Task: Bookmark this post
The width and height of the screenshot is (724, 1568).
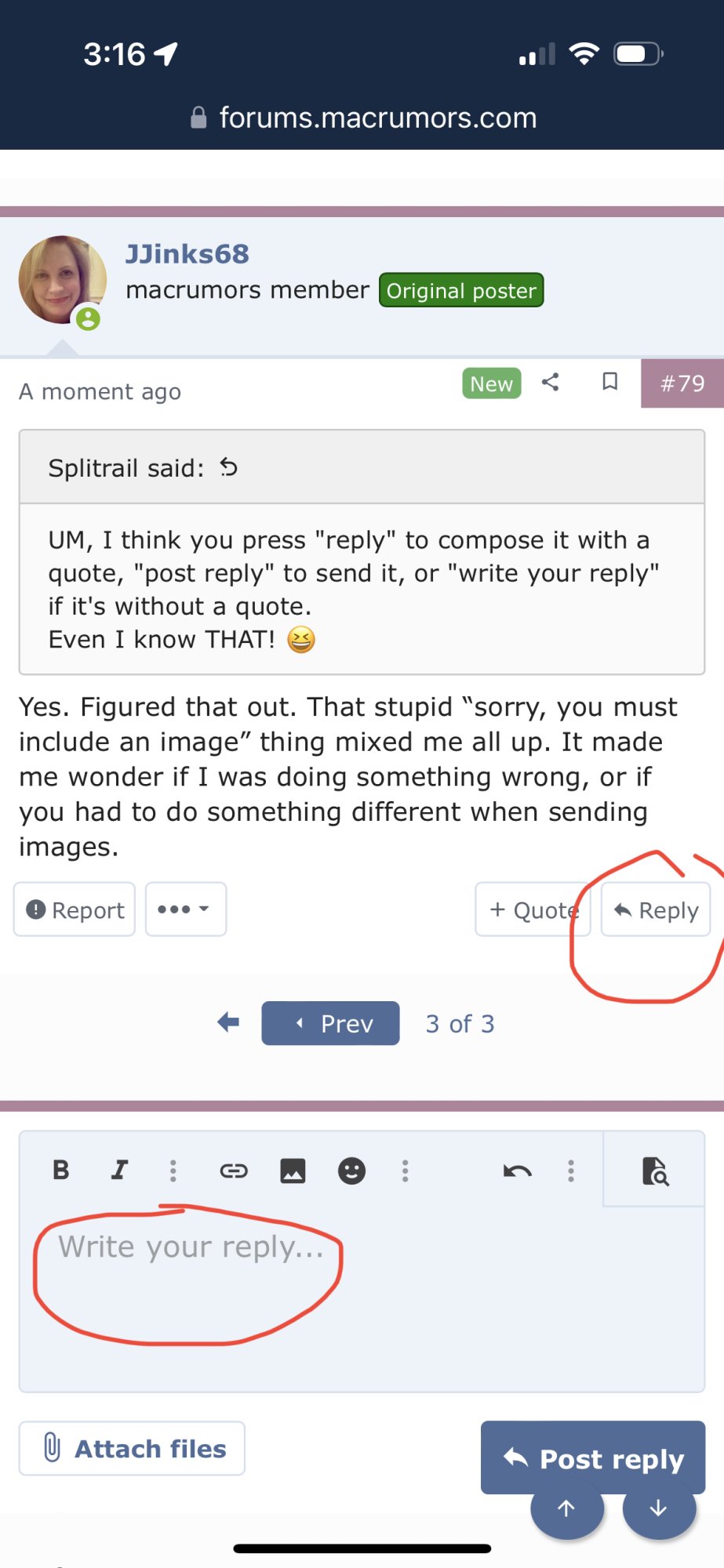Action: click(609, 382)
